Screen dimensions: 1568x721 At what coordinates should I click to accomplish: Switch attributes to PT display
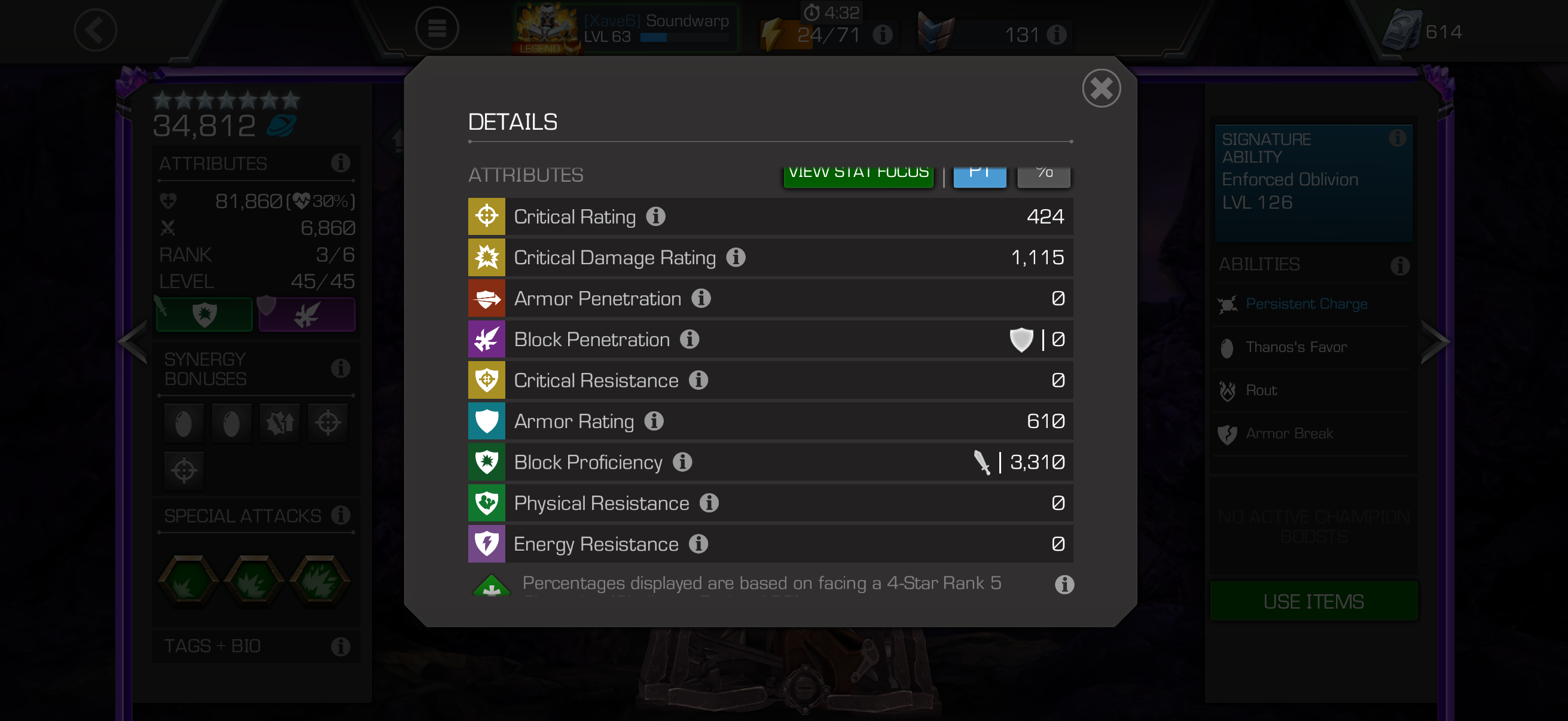pos(980,176)
